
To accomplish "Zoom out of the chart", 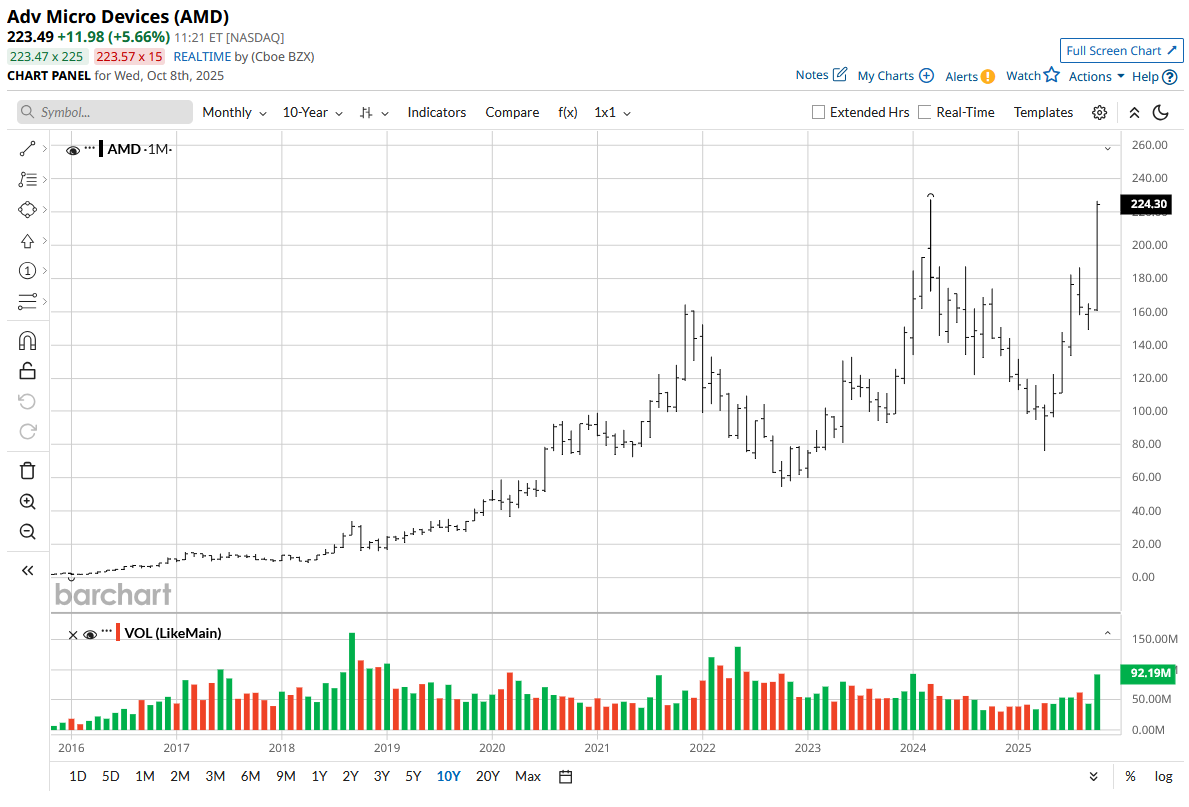I will [27, 532].
